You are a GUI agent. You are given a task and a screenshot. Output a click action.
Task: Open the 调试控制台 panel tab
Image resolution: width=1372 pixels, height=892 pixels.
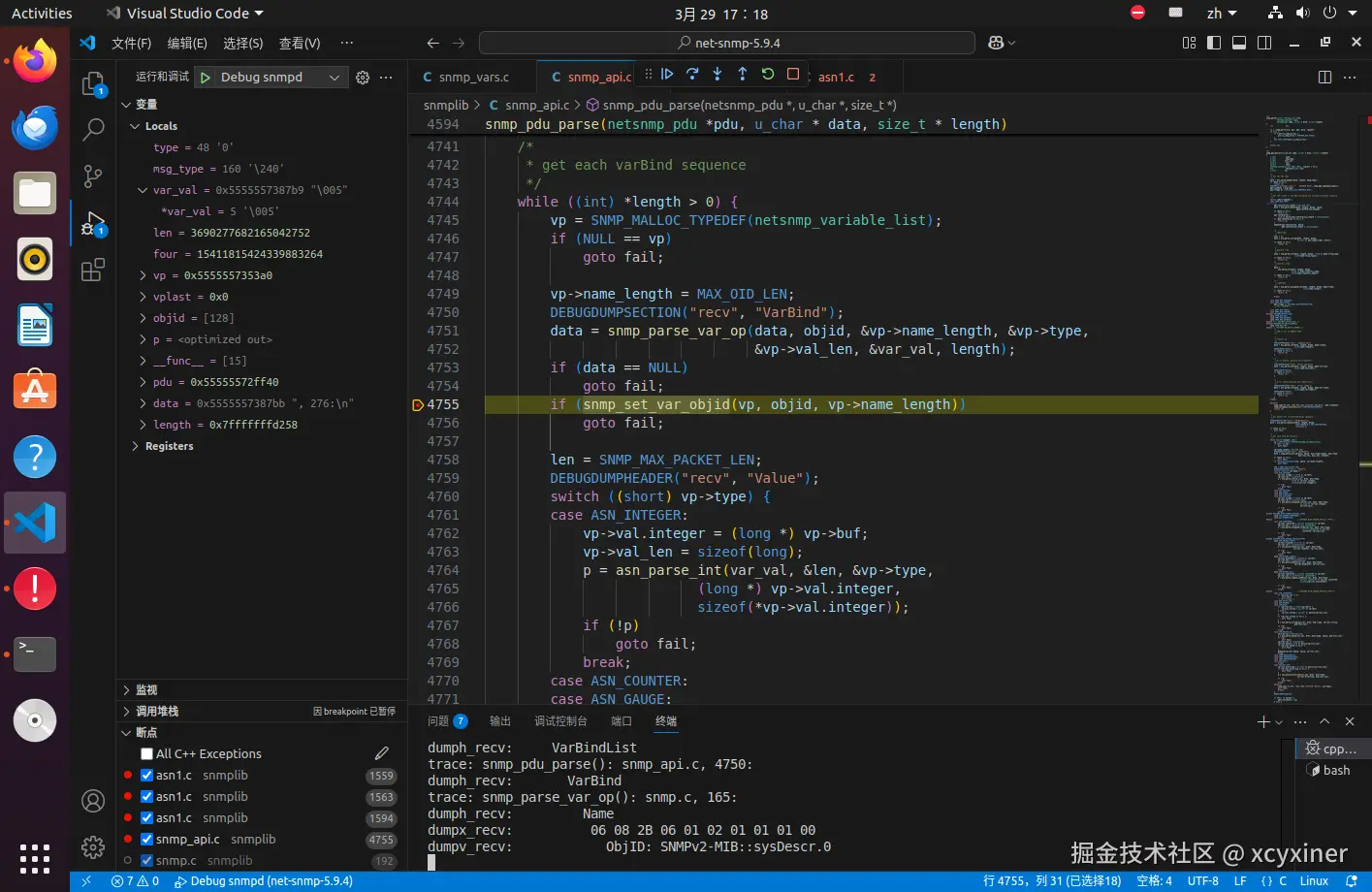pyautogui.click(x=560, y=721)
